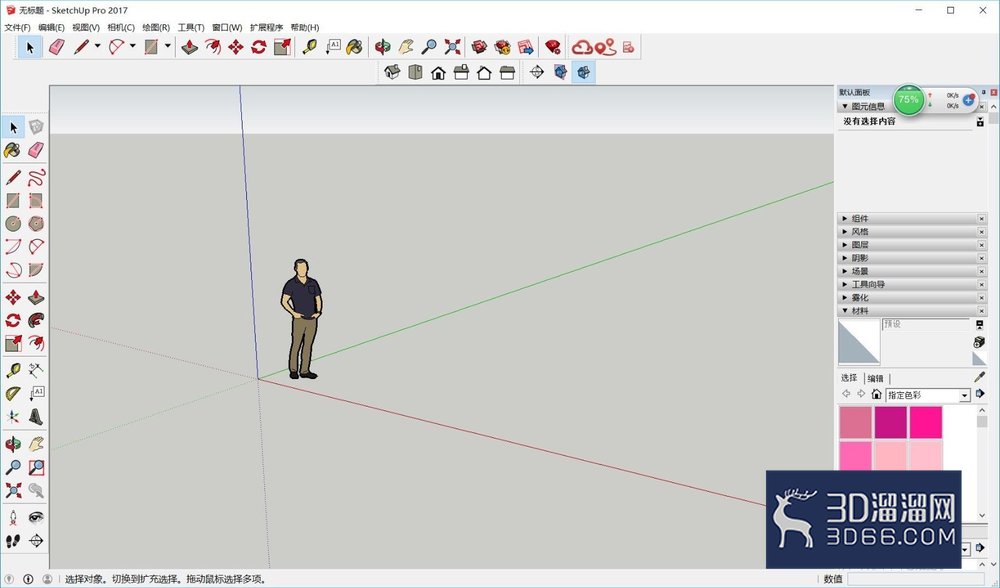Expand the 组件 panel
Image resolution: width=1000 pixels, height=588 pixels.
tap(912, 219)
